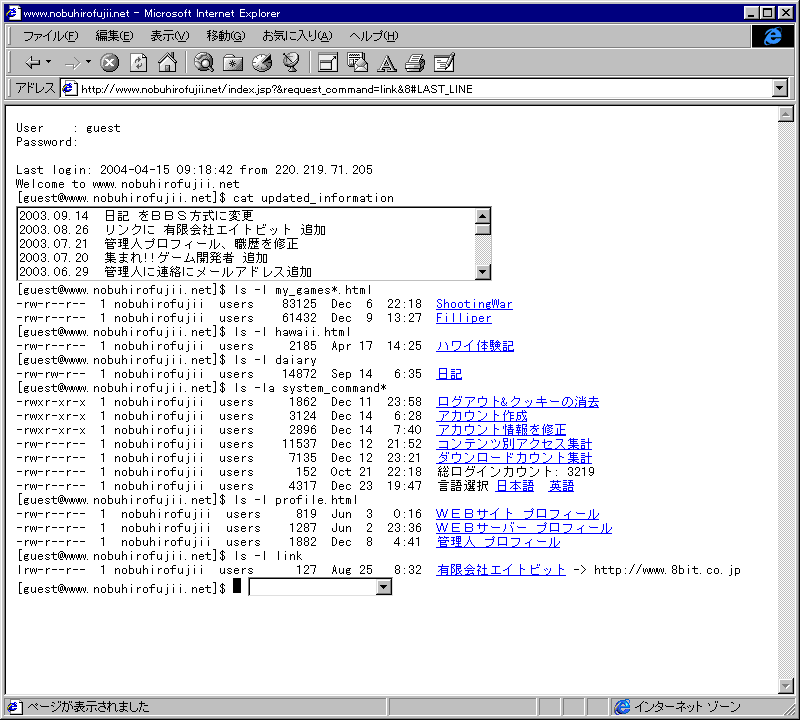The width and height of the screenshot is (800, 720).
Task: Toggle Fullscreen view toolbar icon
Action: (328, 63)
